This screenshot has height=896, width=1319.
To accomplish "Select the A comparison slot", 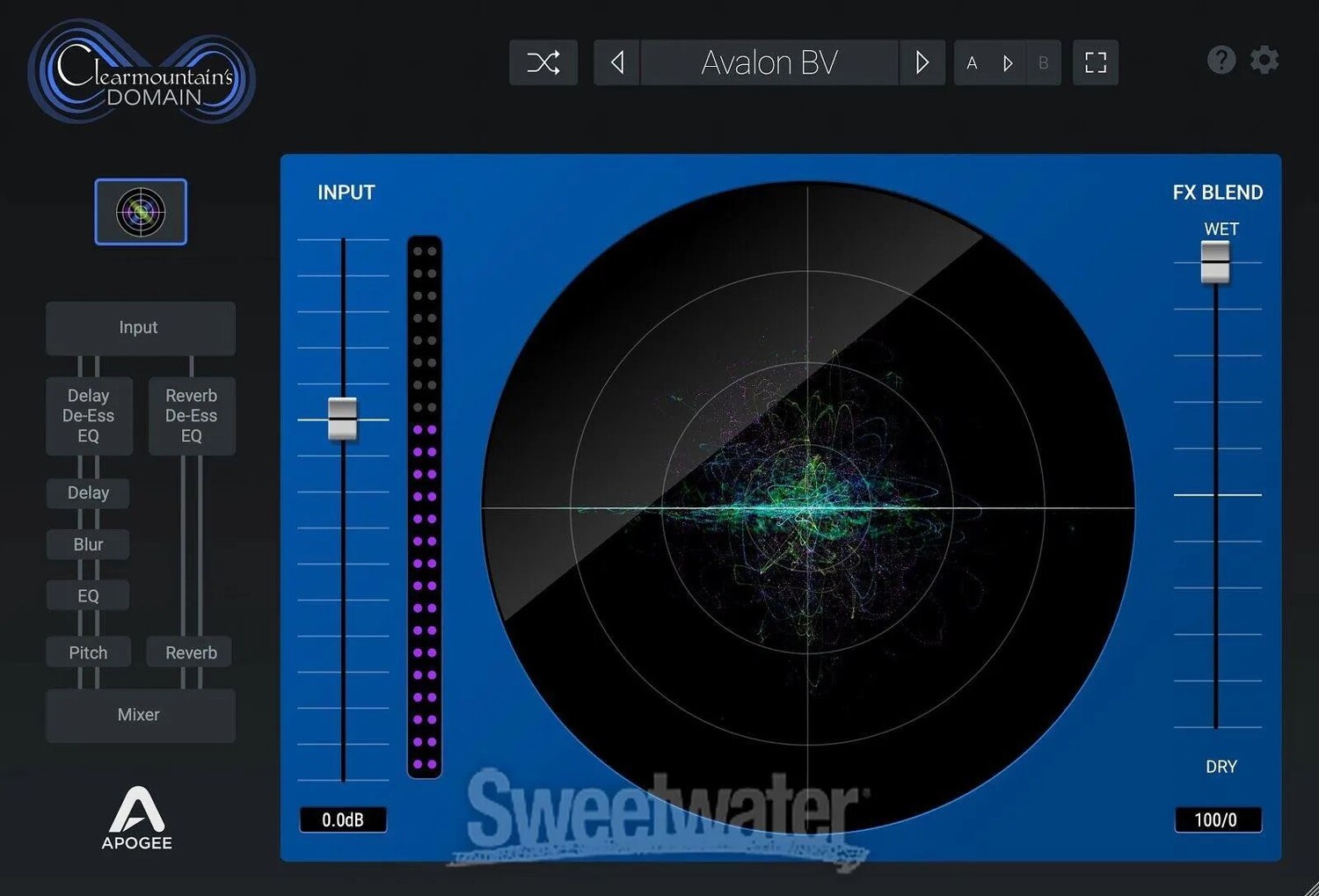I will point(972,63).
